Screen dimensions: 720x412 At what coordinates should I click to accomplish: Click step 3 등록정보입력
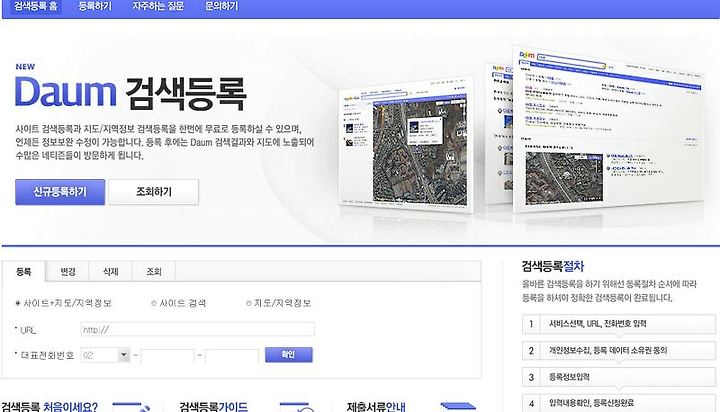coord(619,377)
